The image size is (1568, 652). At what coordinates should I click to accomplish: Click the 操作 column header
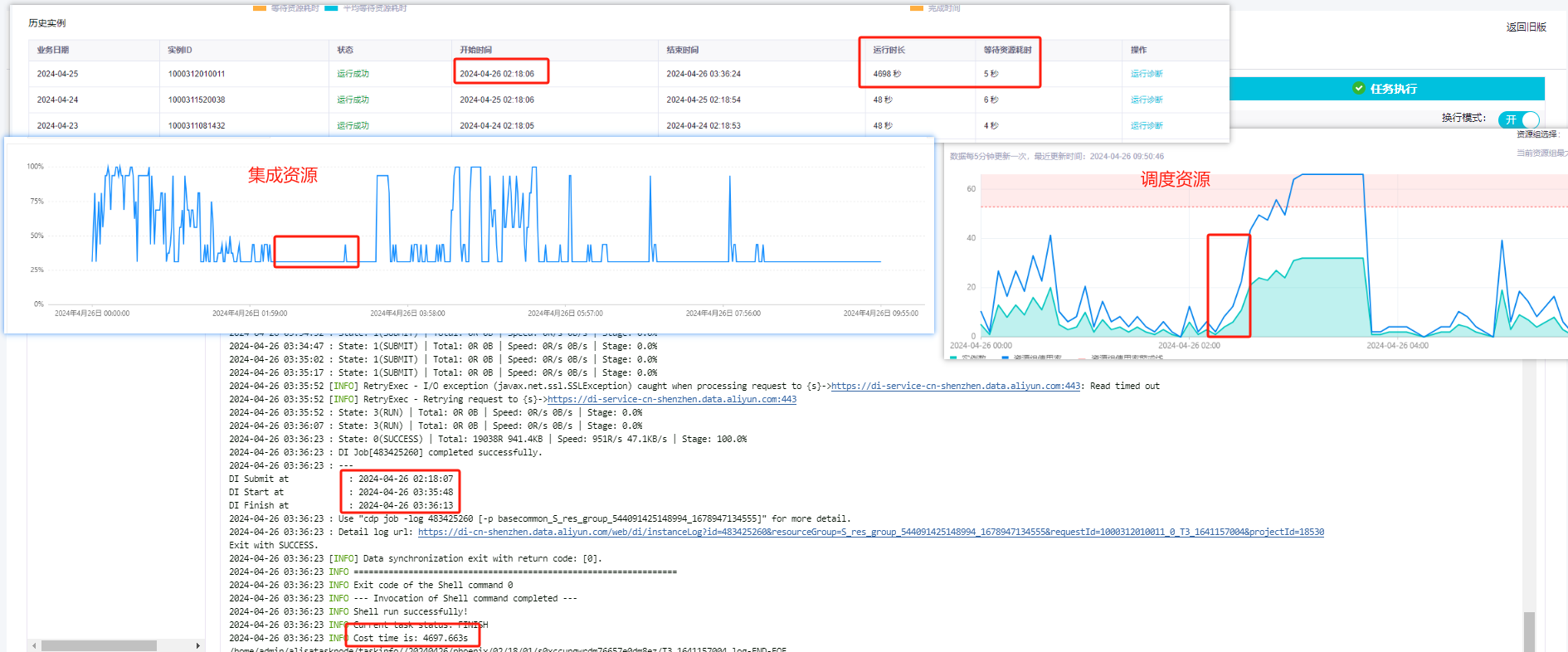1138,50
